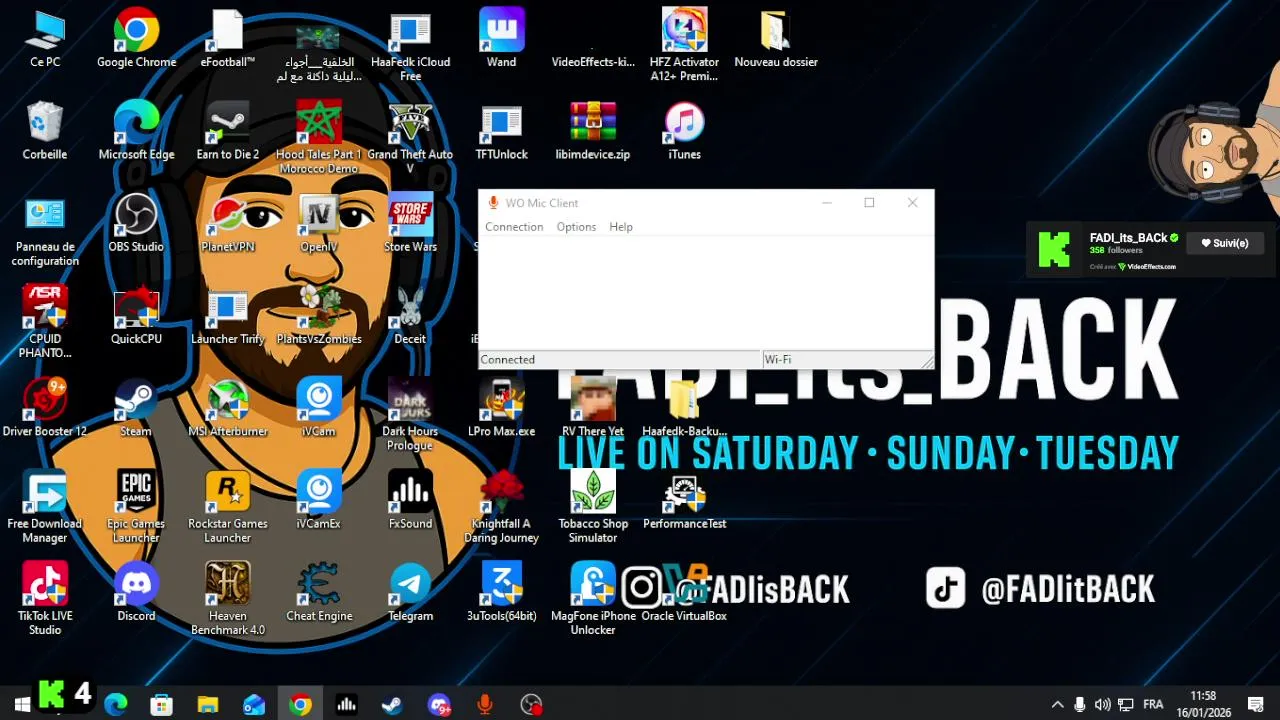Select the HaaFedk iCloud Free shortcut
Screen dimensions: 1280x720
[410, 46]
